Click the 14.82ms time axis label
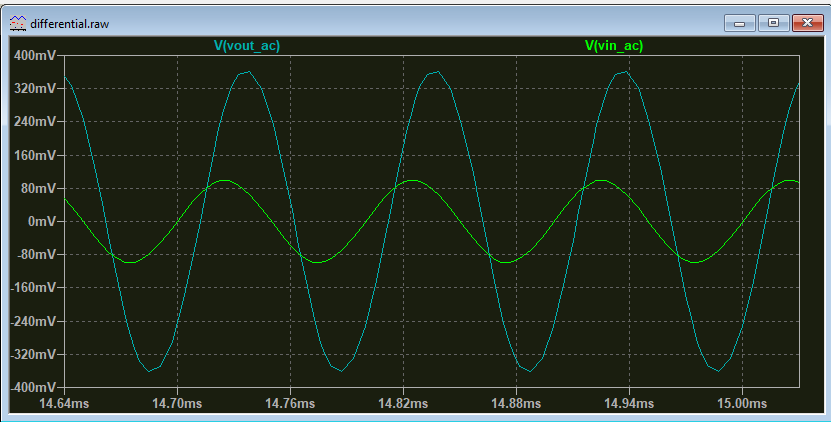The image size is (831, 422). [403, 403]
